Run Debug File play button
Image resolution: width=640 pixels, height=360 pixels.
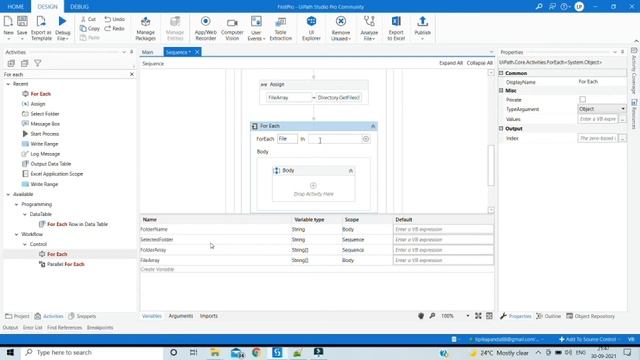(x=62, y=28)
